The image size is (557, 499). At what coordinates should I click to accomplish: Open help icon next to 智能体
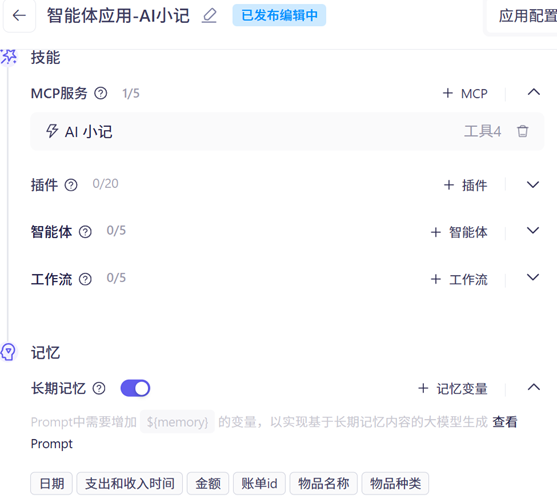[85, 232]
